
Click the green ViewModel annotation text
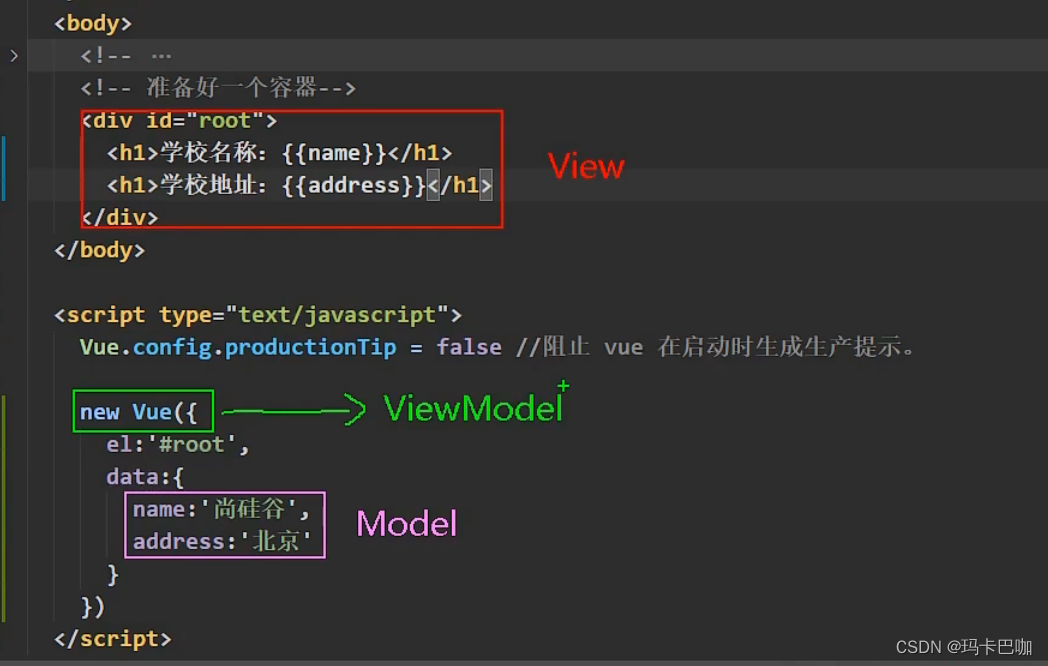point(473,406)
